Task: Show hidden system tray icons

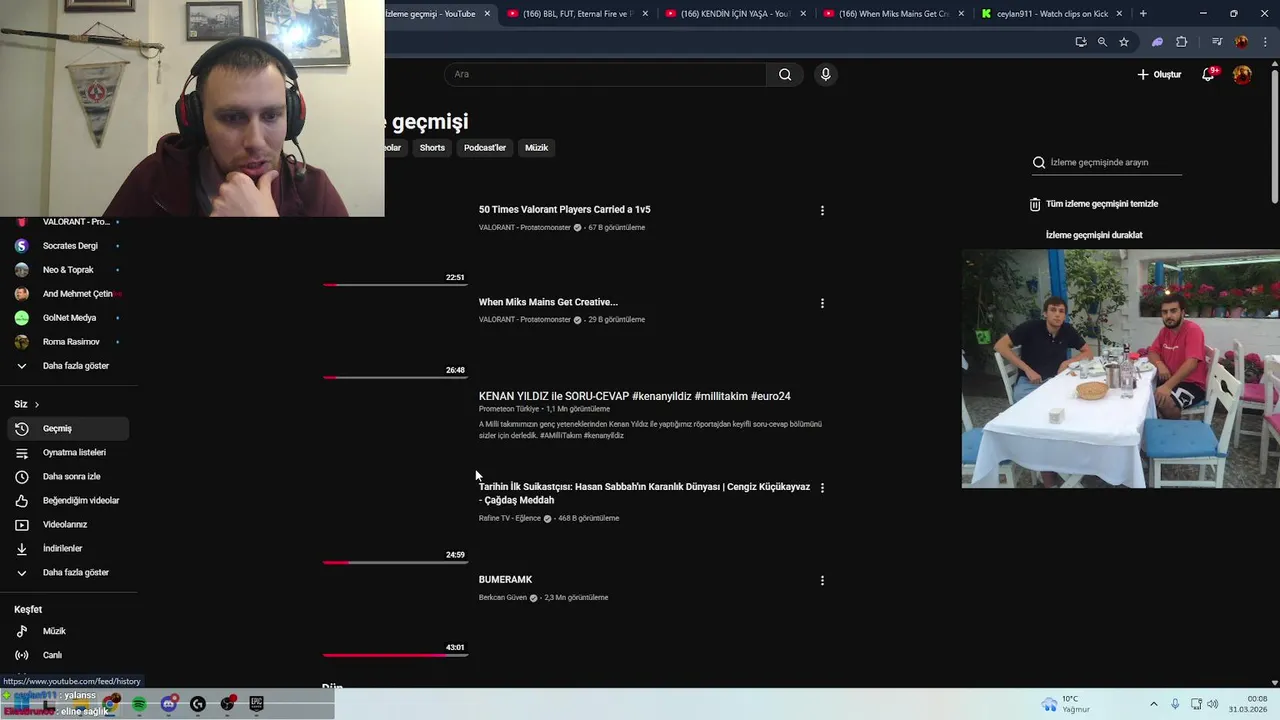Action: (1153, 704)
